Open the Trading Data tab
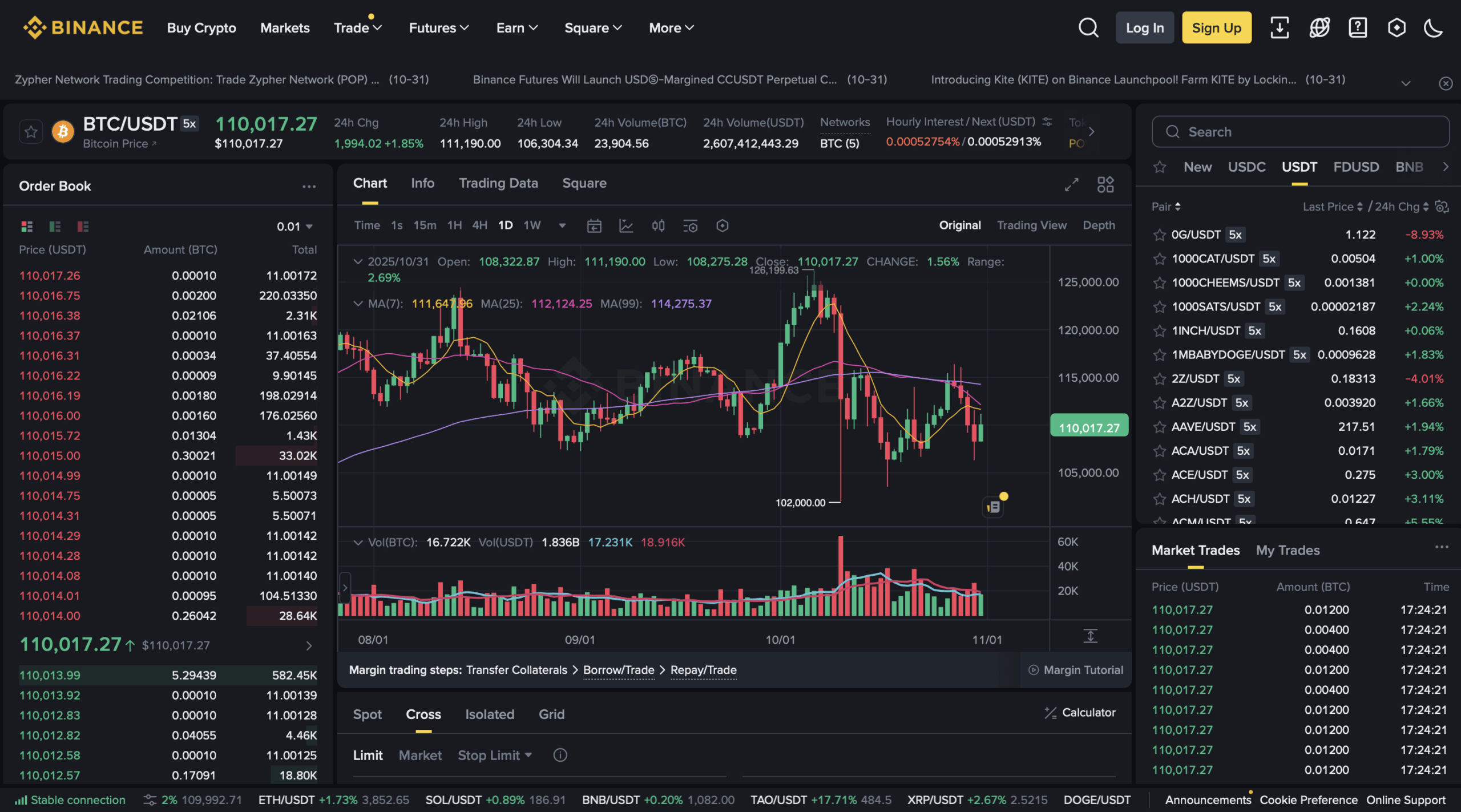The image size is (1461, 812). (x=498, y=183)
